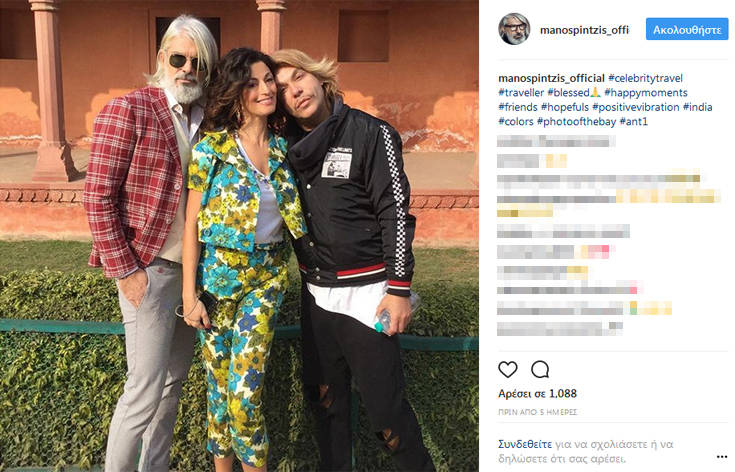735x472 pixels.
Task: Open the #hopefuls hashtag
Action: pos(565,107)
